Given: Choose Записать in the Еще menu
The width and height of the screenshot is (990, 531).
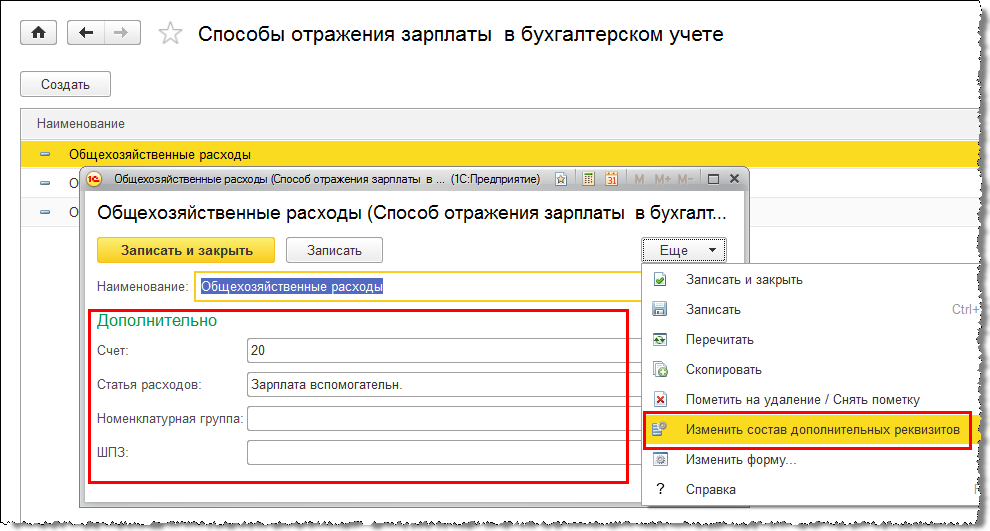Looking at the screenshot, I should tap(713, 309).
